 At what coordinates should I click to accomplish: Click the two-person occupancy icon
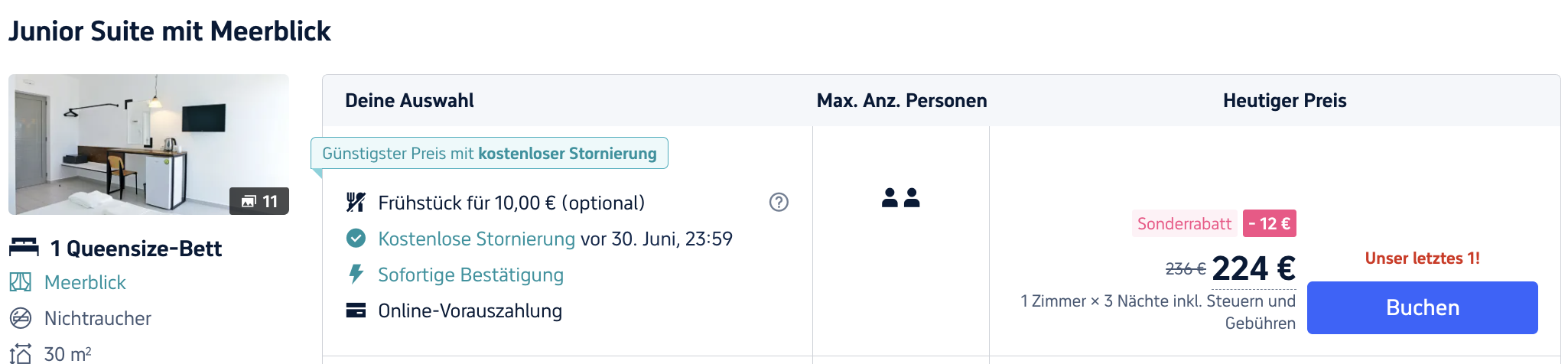coord(901,198)
